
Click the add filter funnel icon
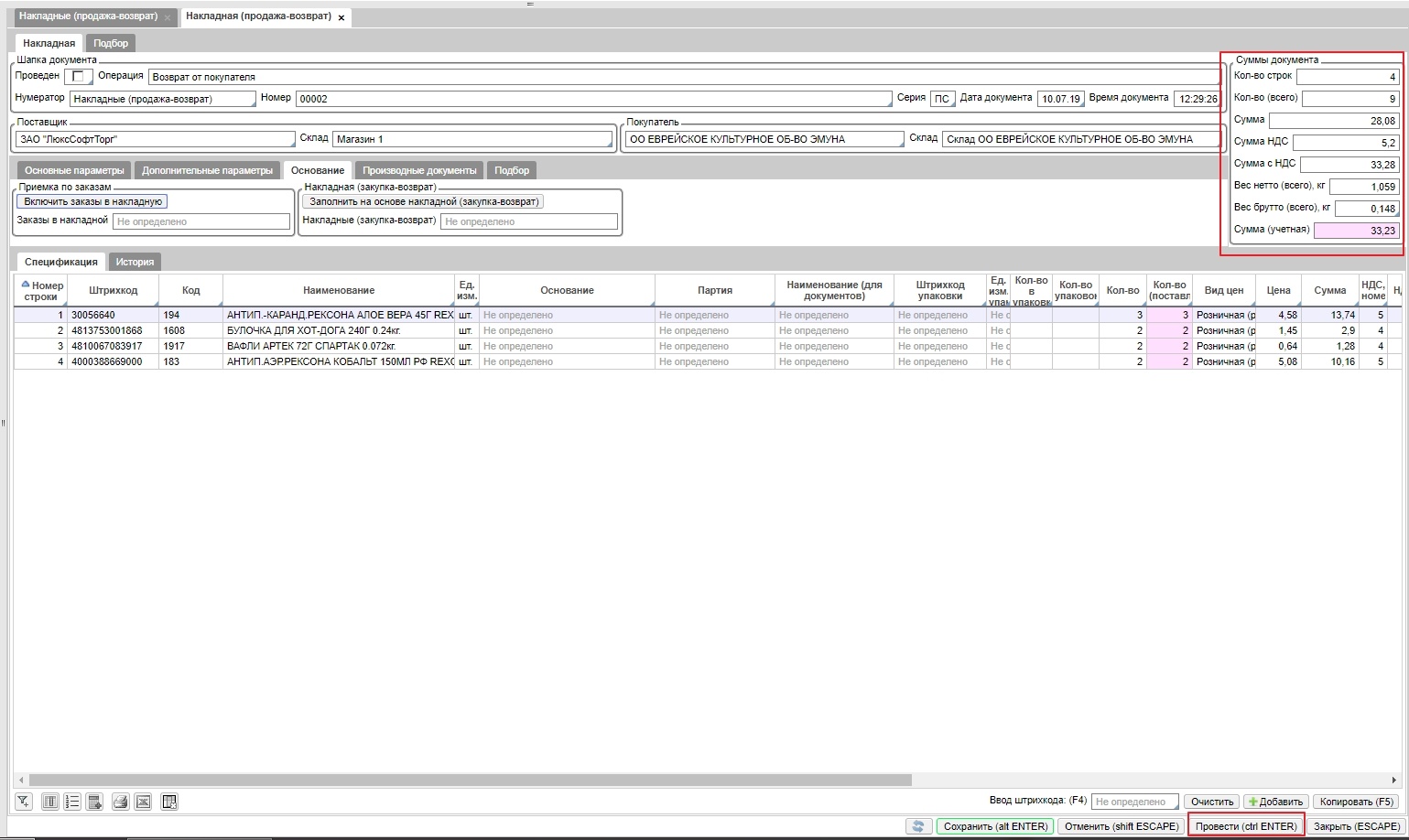24,802
